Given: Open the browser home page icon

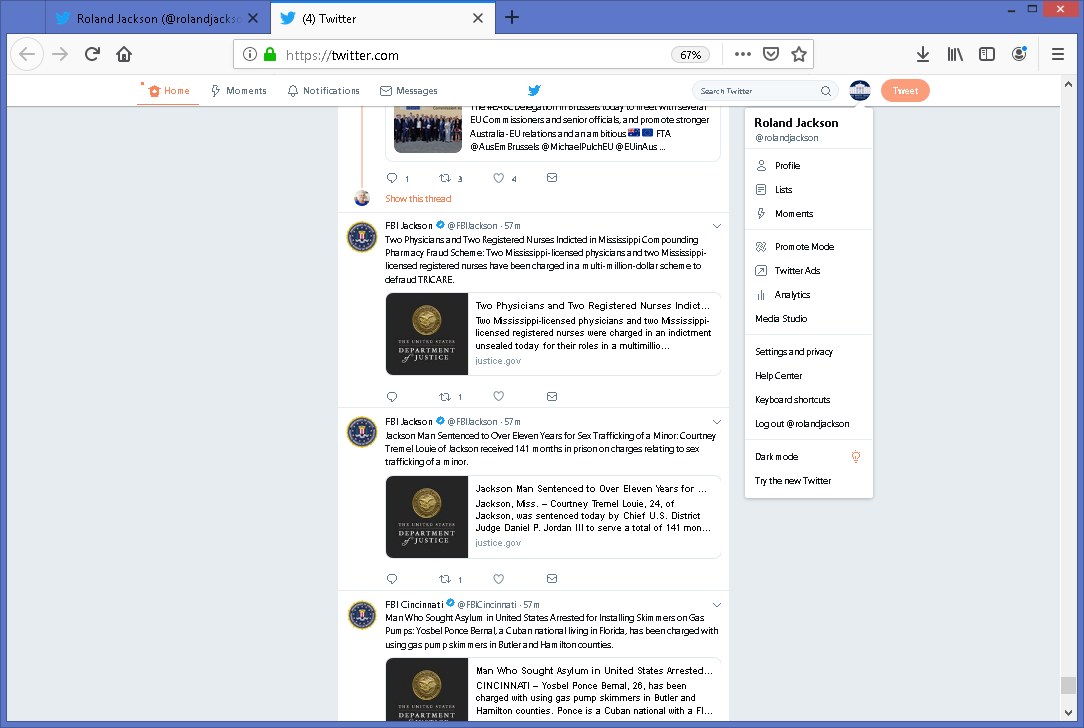Looking at the screenshot, I should (x=124, y=55).
